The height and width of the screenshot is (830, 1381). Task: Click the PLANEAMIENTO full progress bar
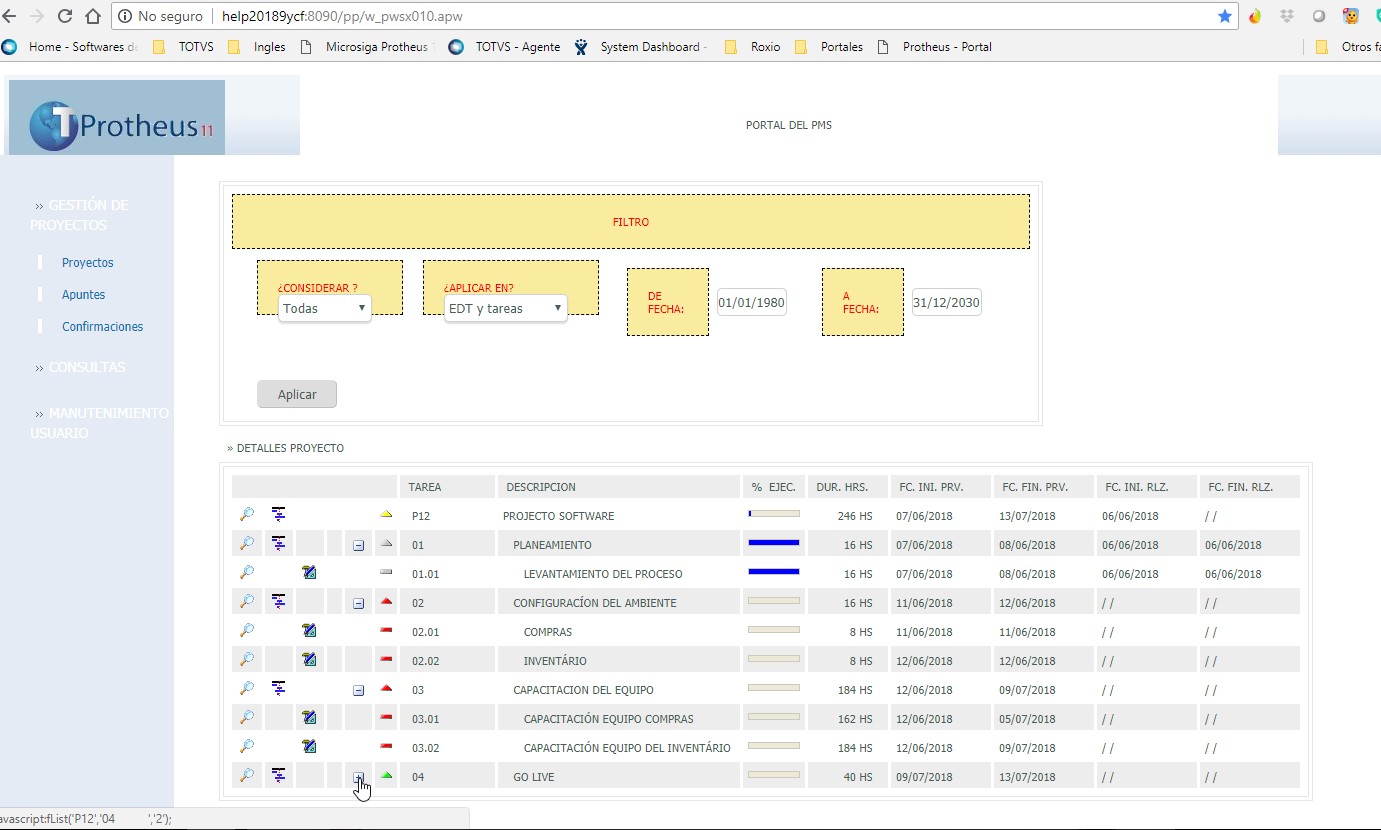[774, 543]
